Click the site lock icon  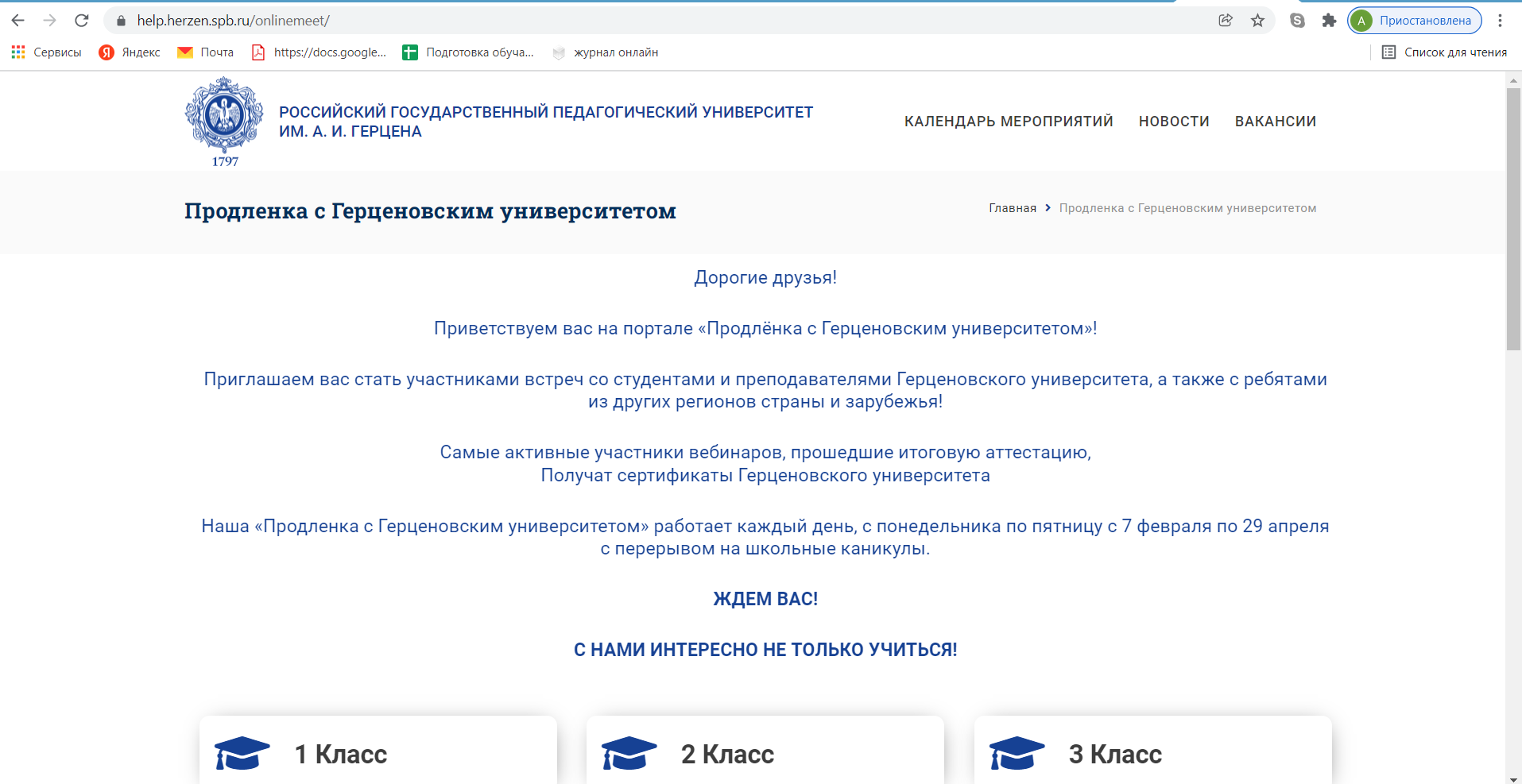[121, 21]
